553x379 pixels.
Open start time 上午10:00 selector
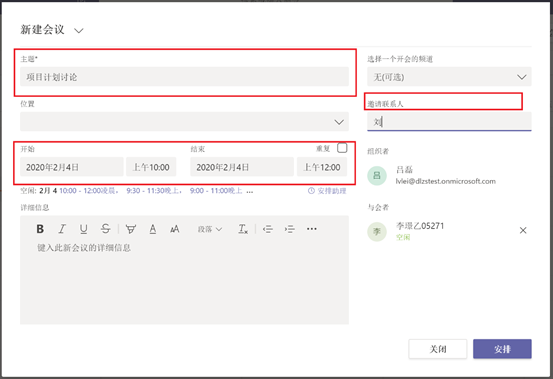pyautogui.click(x=151, y=167)
